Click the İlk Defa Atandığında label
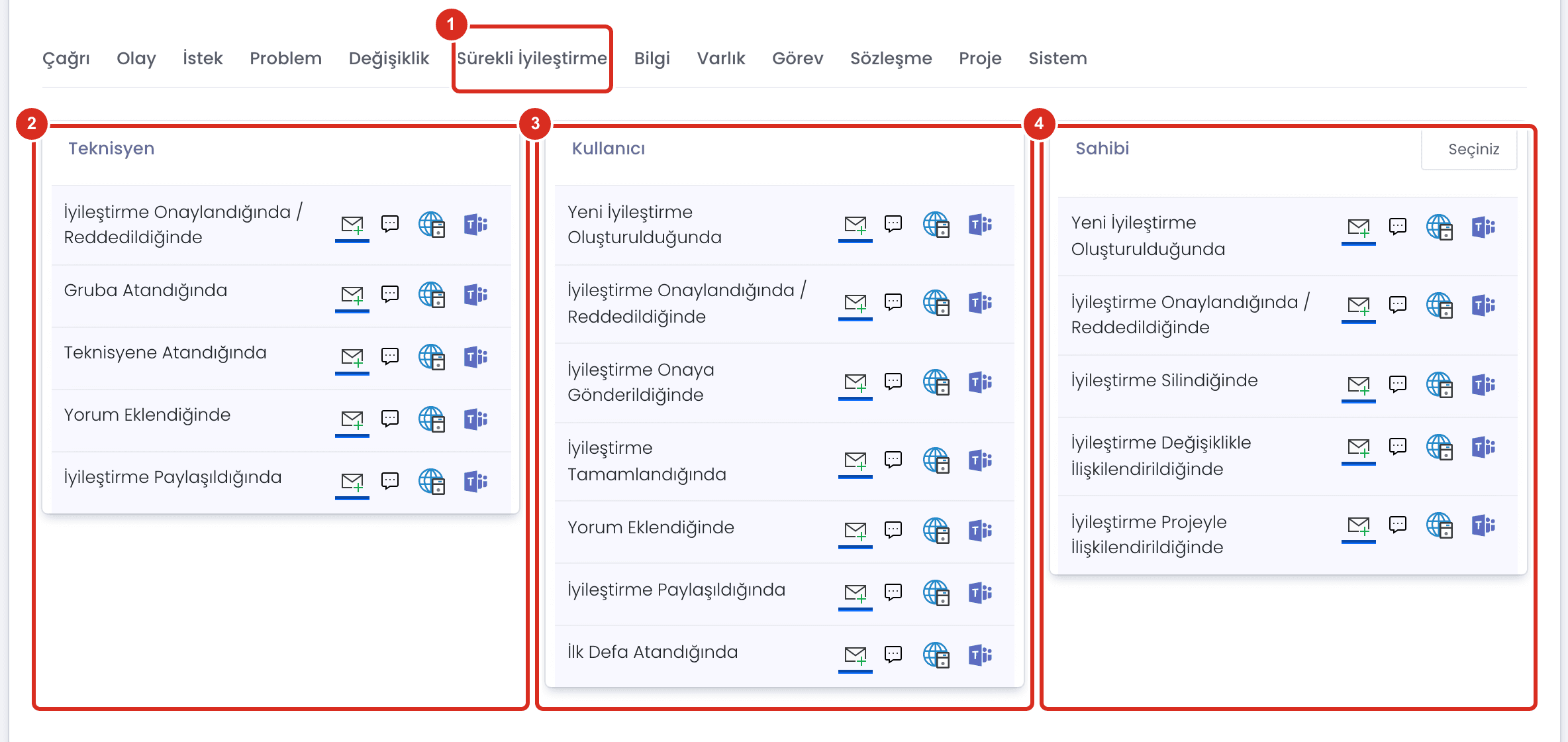1568x742 pixels. pos(652,652)
